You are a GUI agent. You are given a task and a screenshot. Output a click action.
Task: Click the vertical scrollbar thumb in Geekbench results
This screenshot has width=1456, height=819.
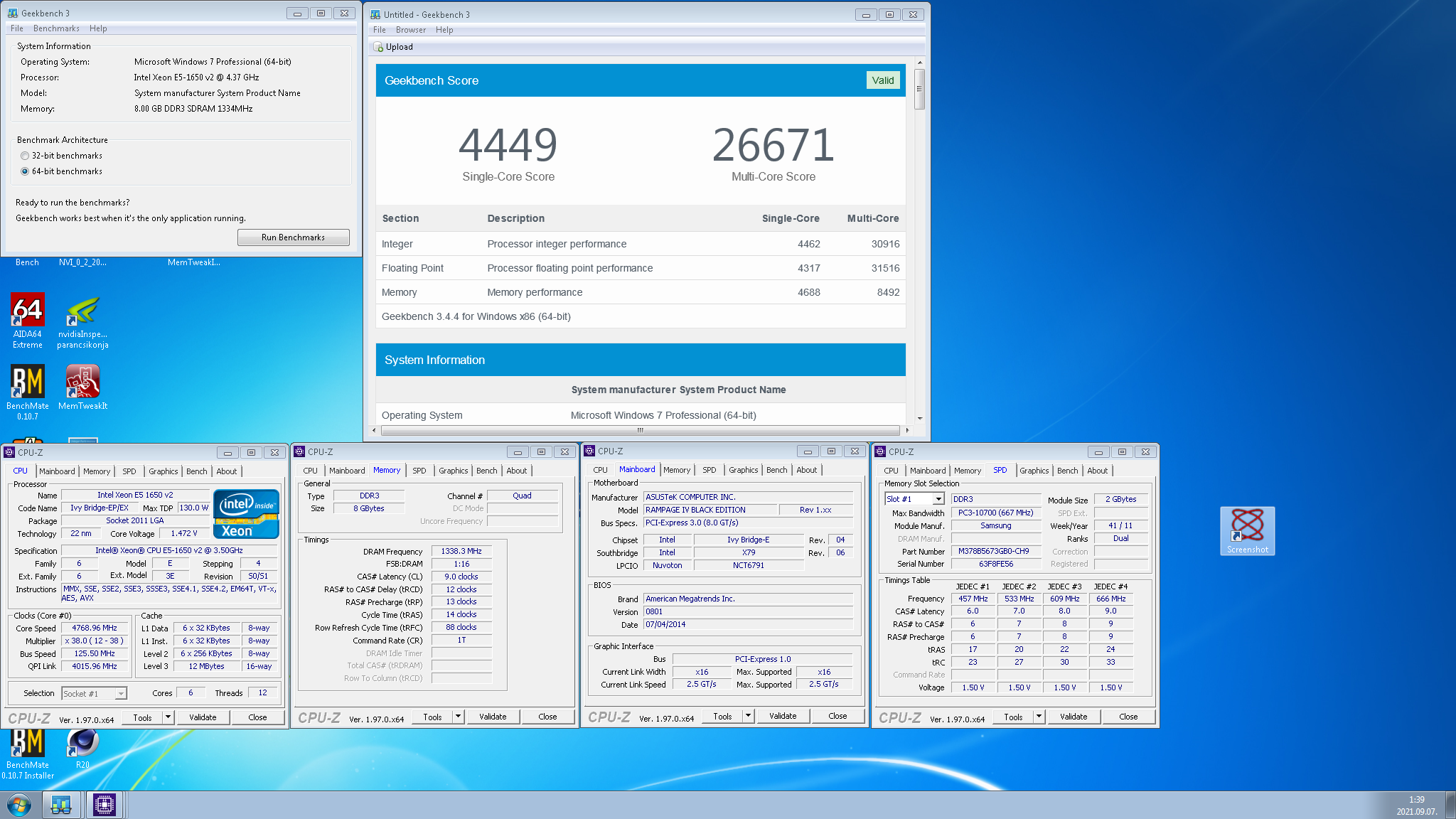[919, 89]
